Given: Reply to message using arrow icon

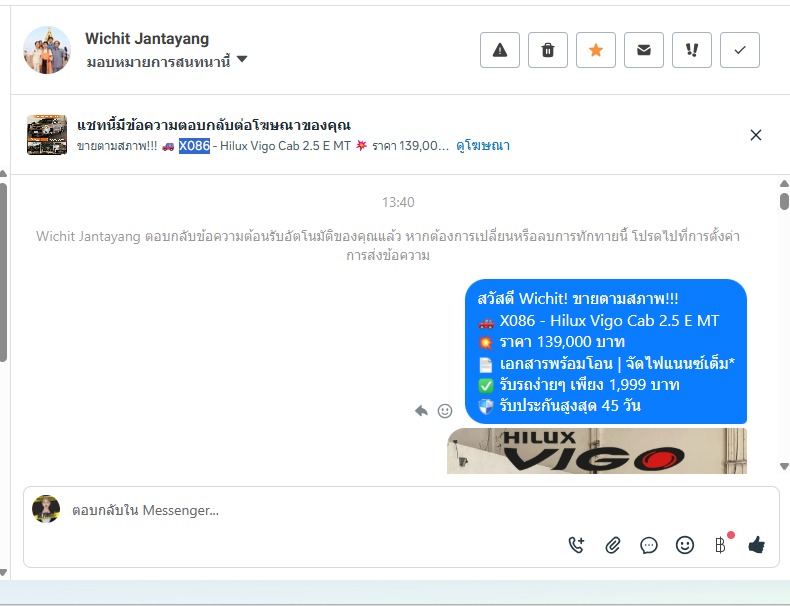Looking at the screenshot, I should 421,411.
